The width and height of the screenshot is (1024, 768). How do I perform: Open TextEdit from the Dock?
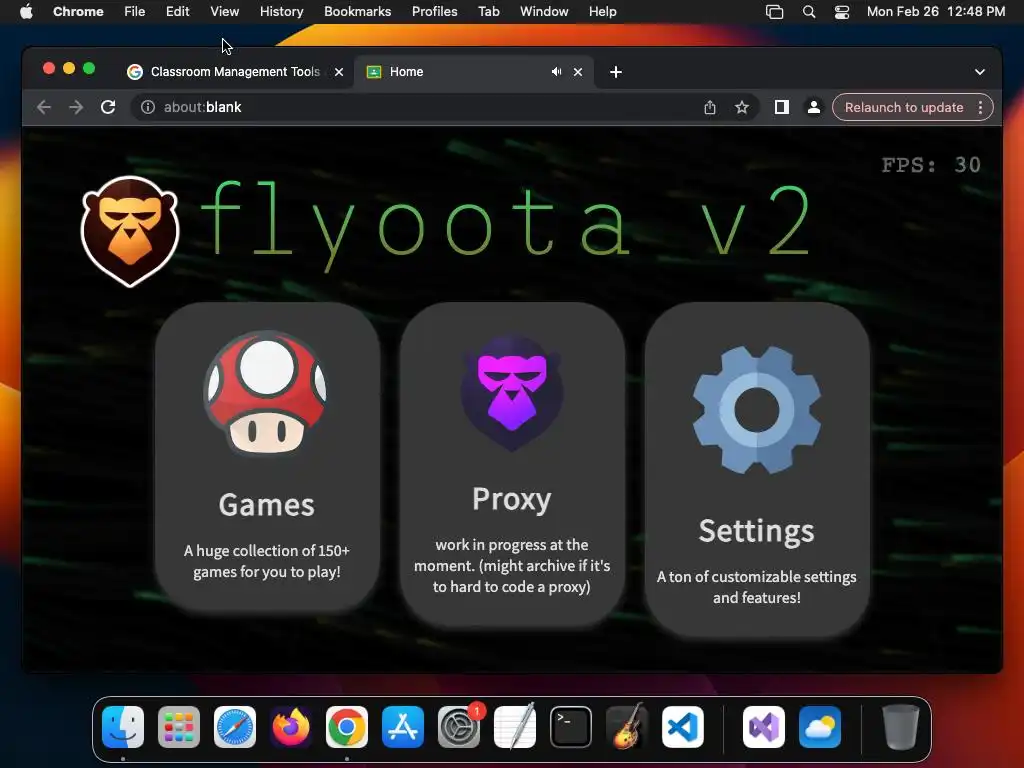[x=515, y=727]
